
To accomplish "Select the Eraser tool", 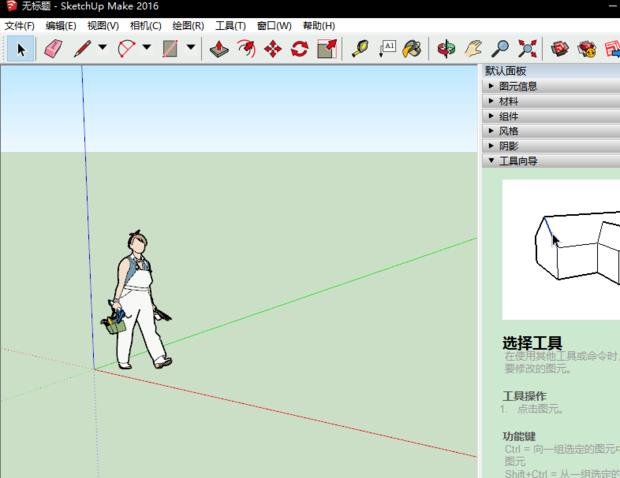I will point(51,48).
